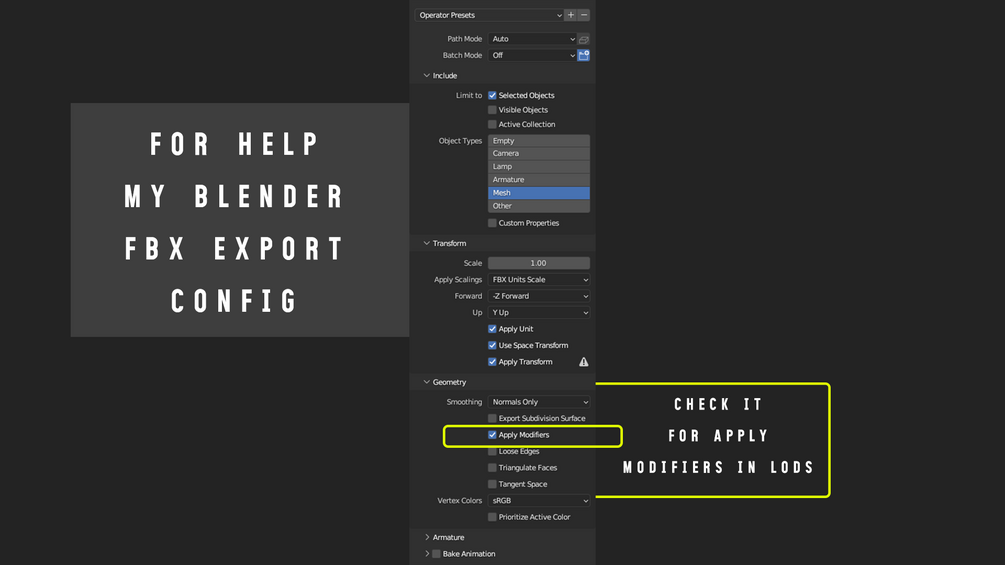
Task: Enable the Bake Animation checkbox
Action: click(436, 554)
